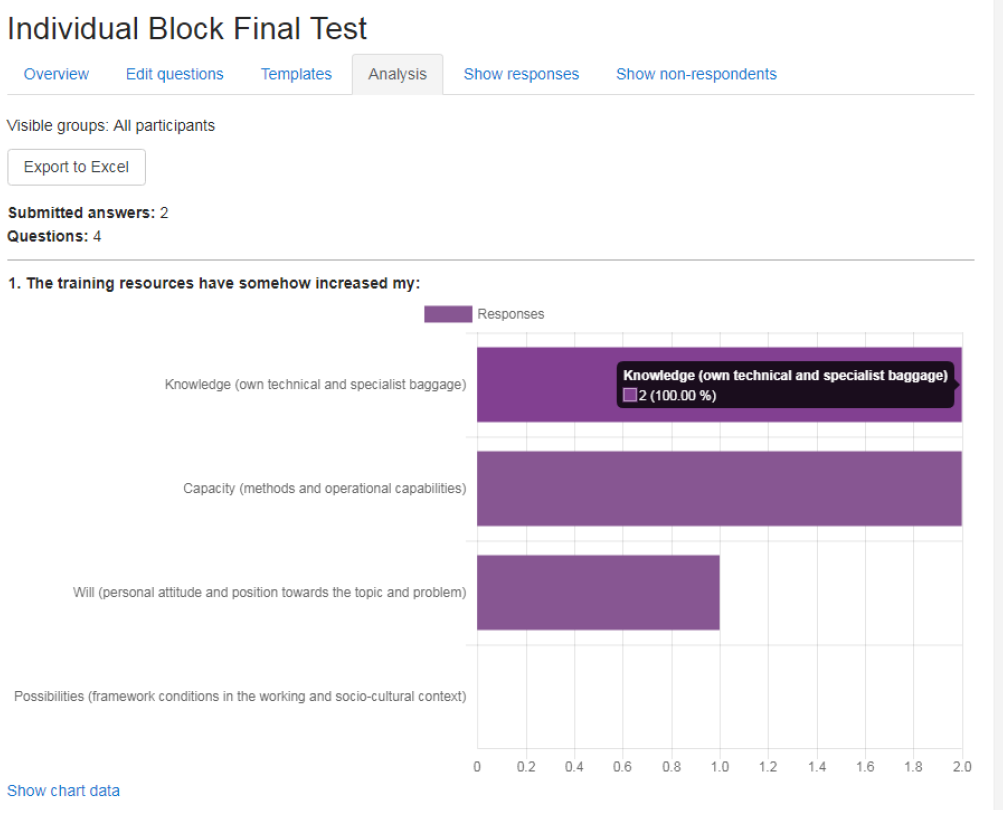This screenshot has height=814, width=1006.
Task: Open the Edit questions tab
Action: click(174, 73)
